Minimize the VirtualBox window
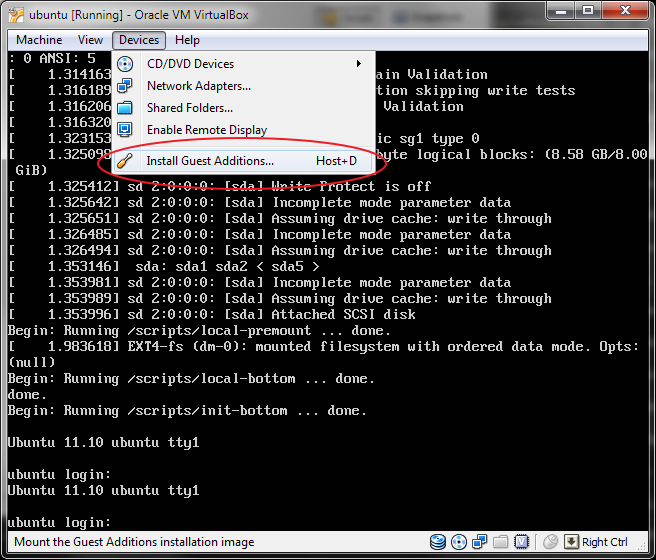 pos(561,11)
